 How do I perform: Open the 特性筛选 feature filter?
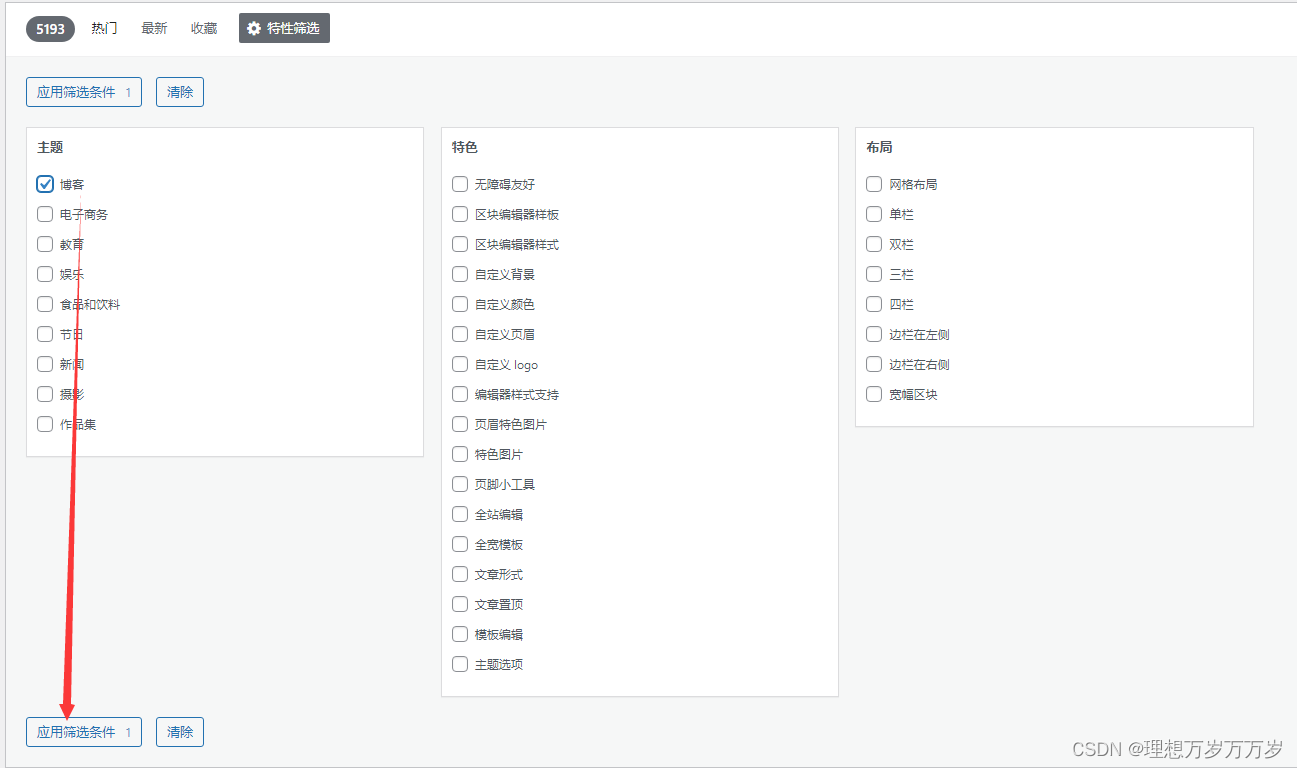pyautogui.click(x=284, y=28)
